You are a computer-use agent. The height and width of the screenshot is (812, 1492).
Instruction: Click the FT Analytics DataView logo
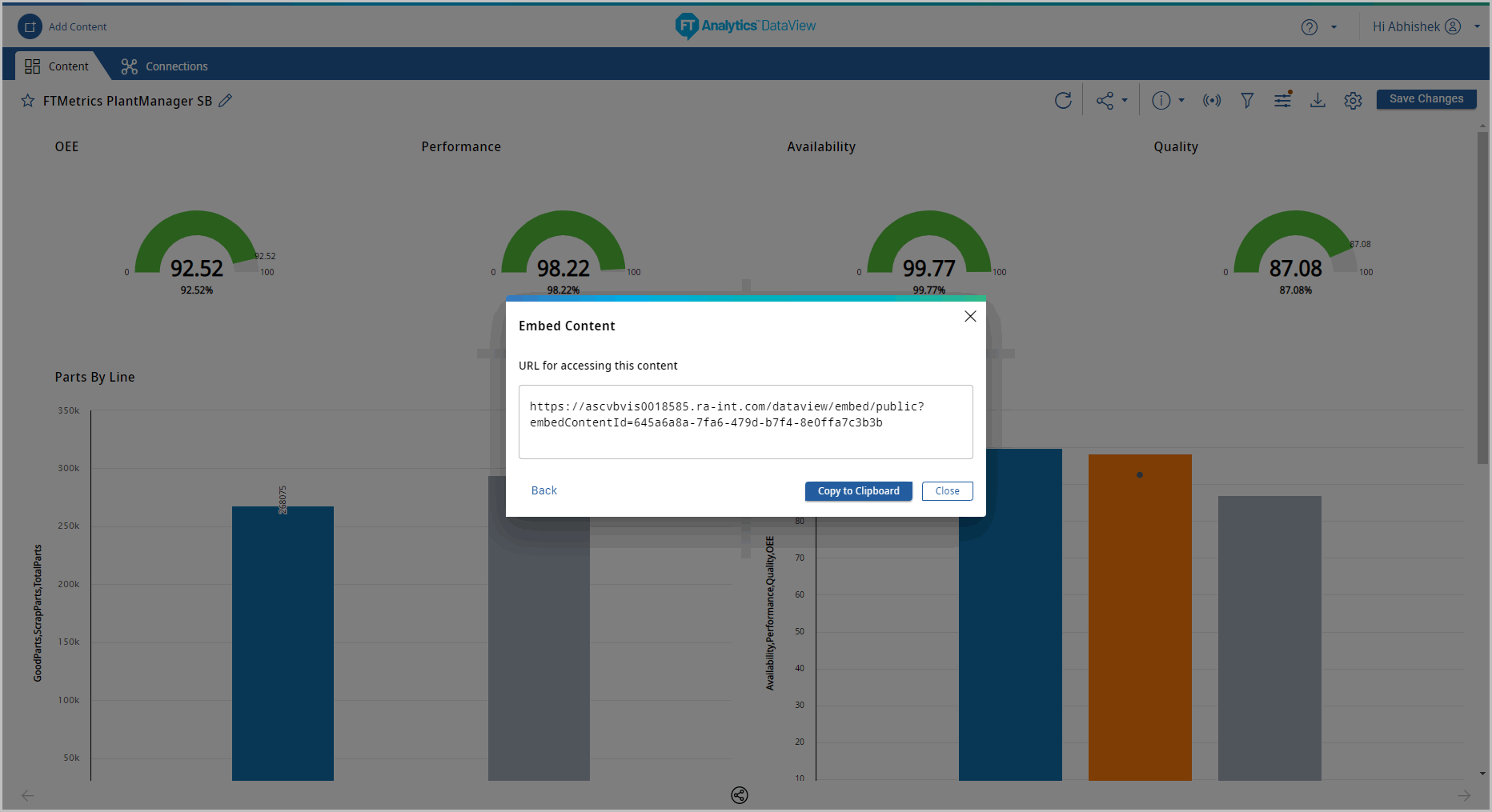[745, 26]
